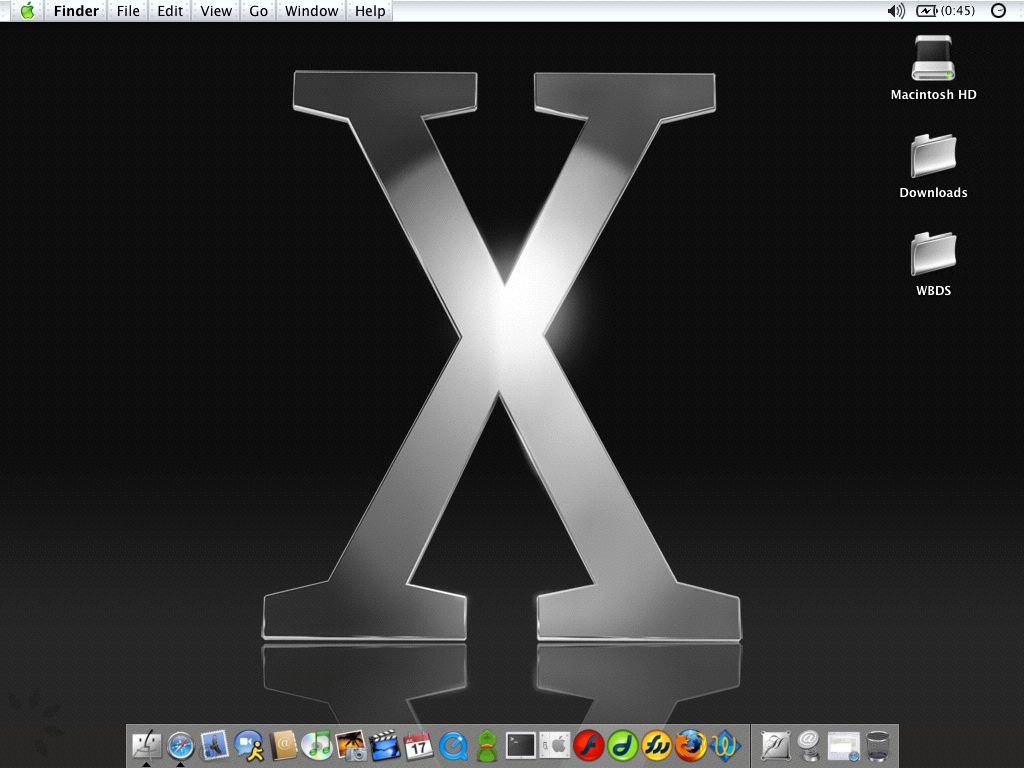Open iPhoto in the dock
The width and height of the screenshot is (1024, 768).
[x=351, y=745]
